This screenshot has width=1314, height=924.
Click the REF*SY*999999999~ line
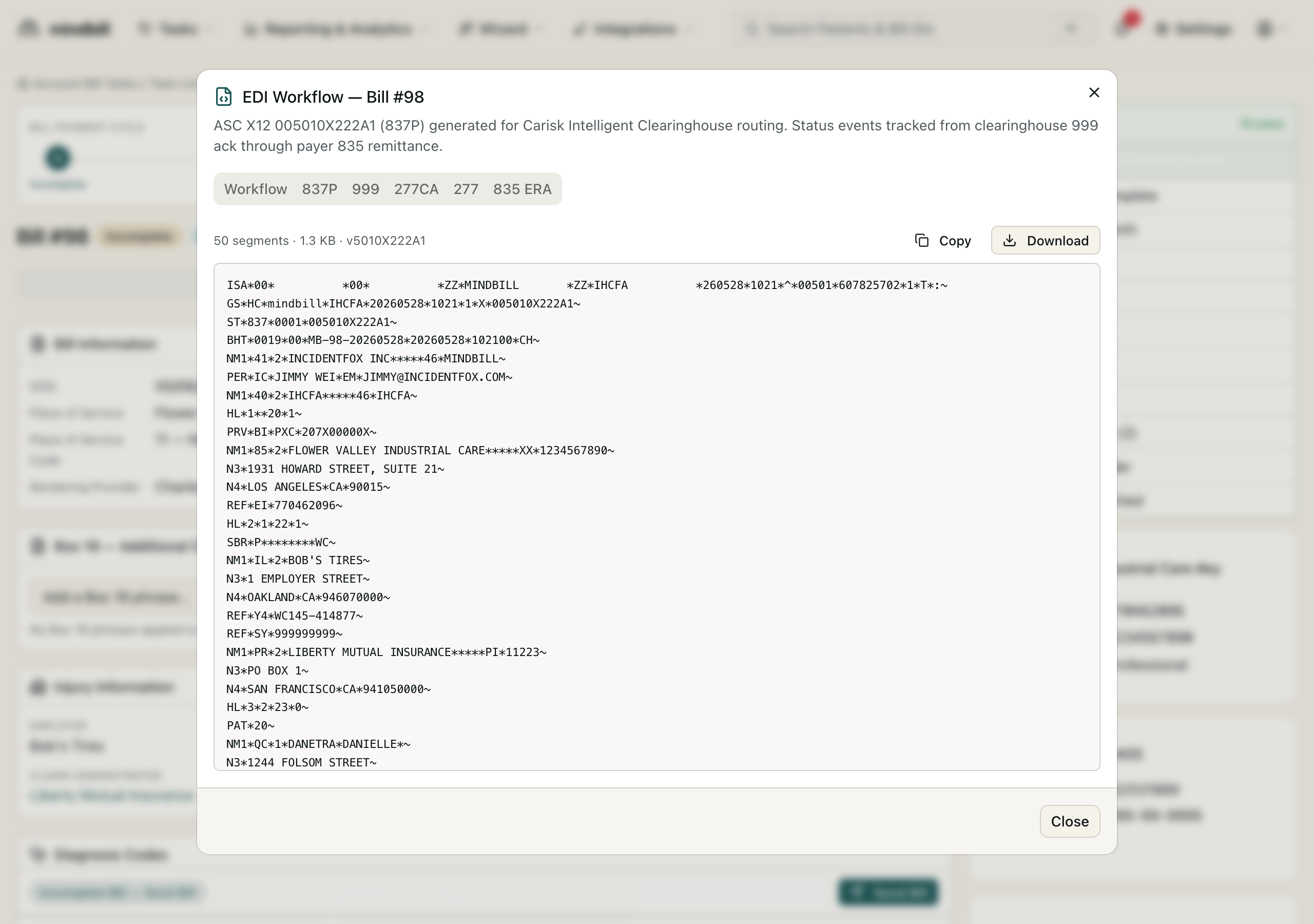pos(284,634)
